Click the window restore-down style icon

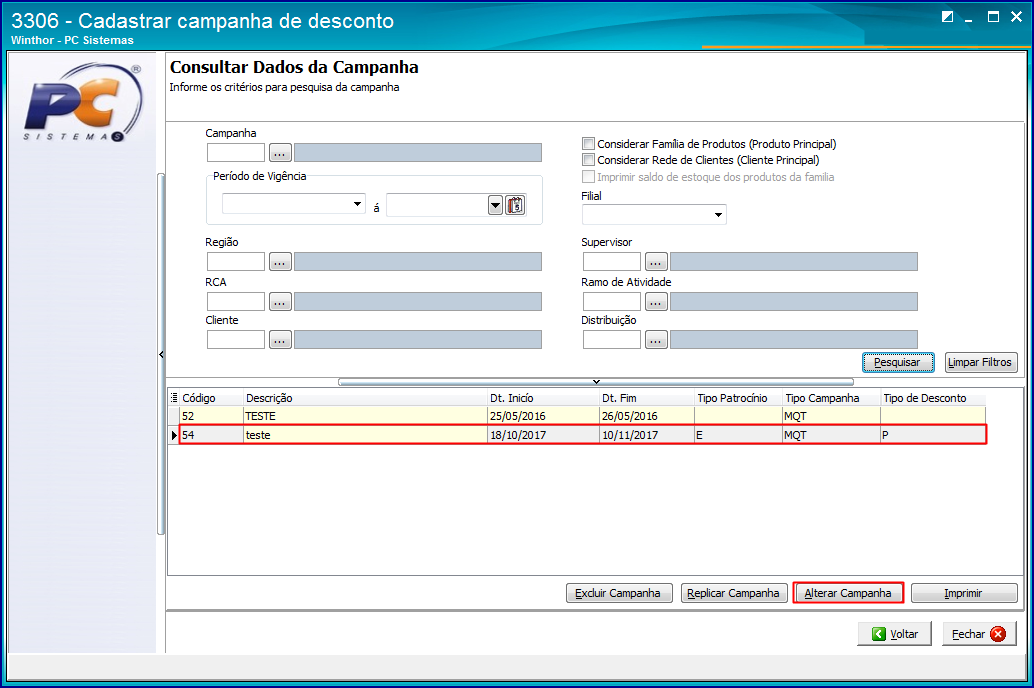(947, 16)
